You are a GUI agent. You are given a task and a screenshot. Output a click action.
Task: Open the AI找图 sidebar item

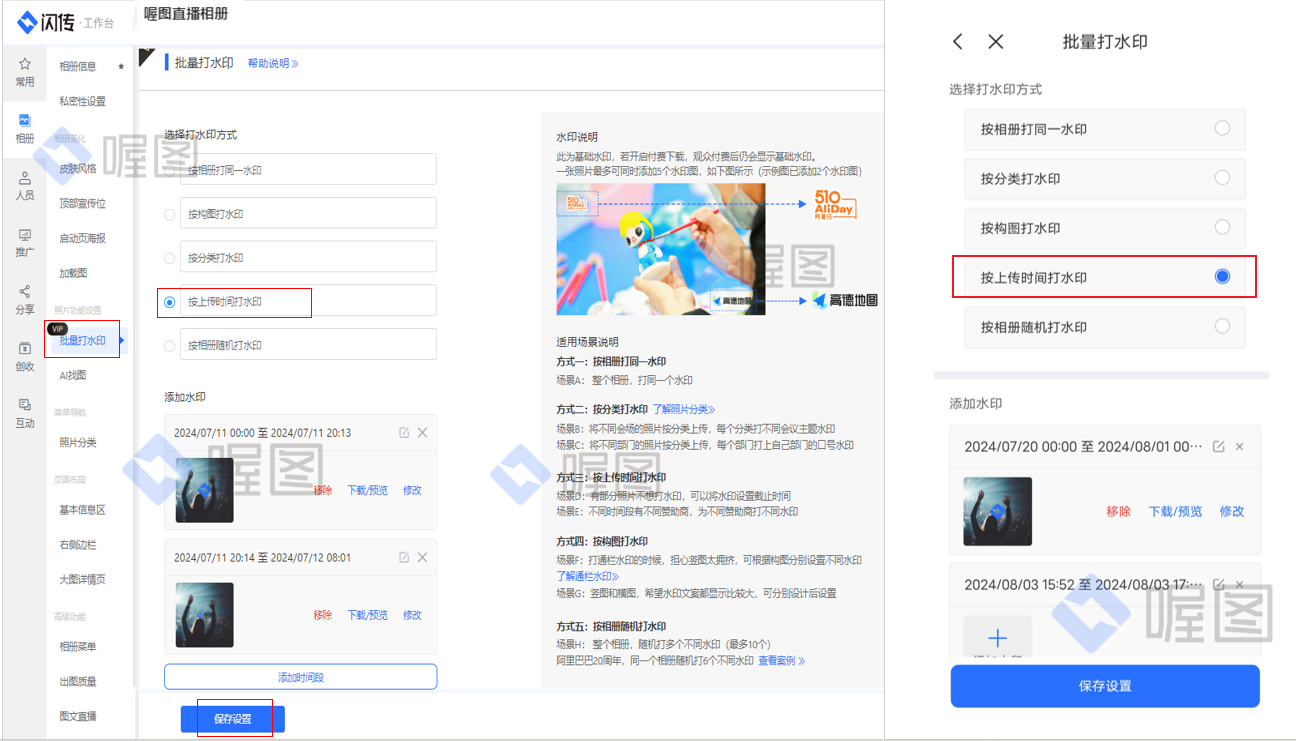[x=73, y=375]
